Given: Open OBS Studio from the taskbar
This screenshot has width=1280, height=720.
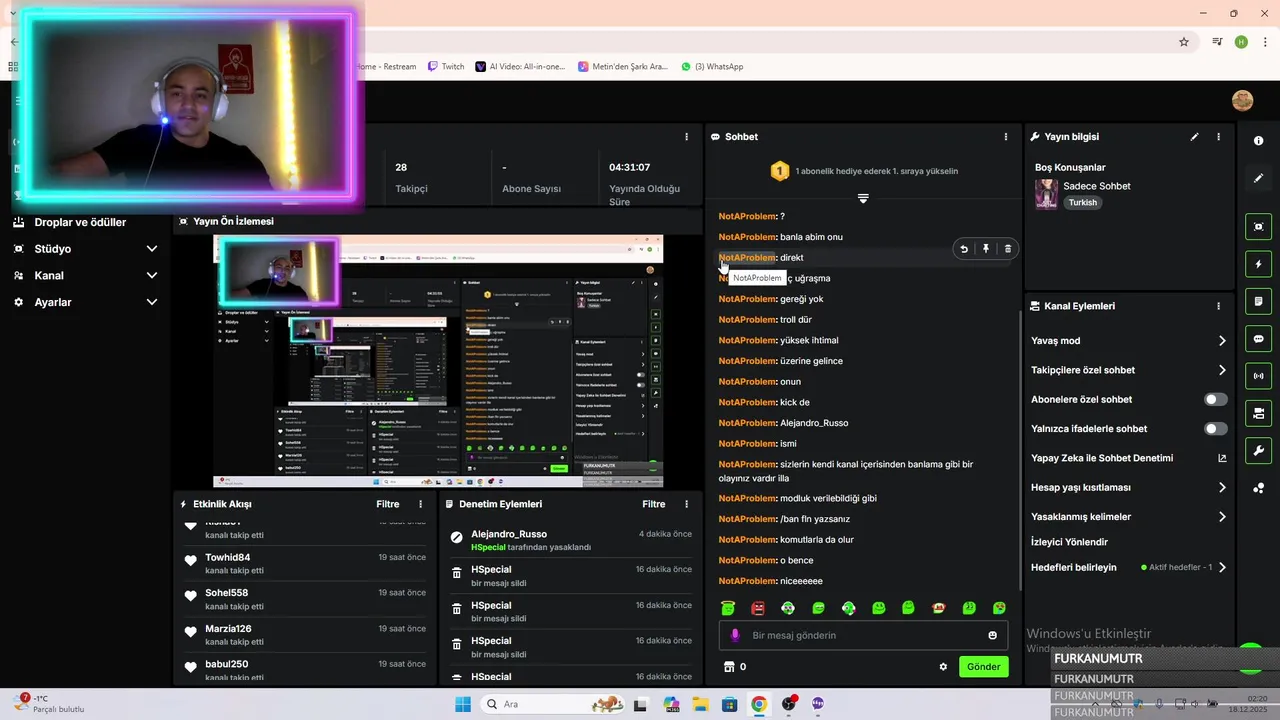Looking at the screenshot, I should tap(789, 704).
